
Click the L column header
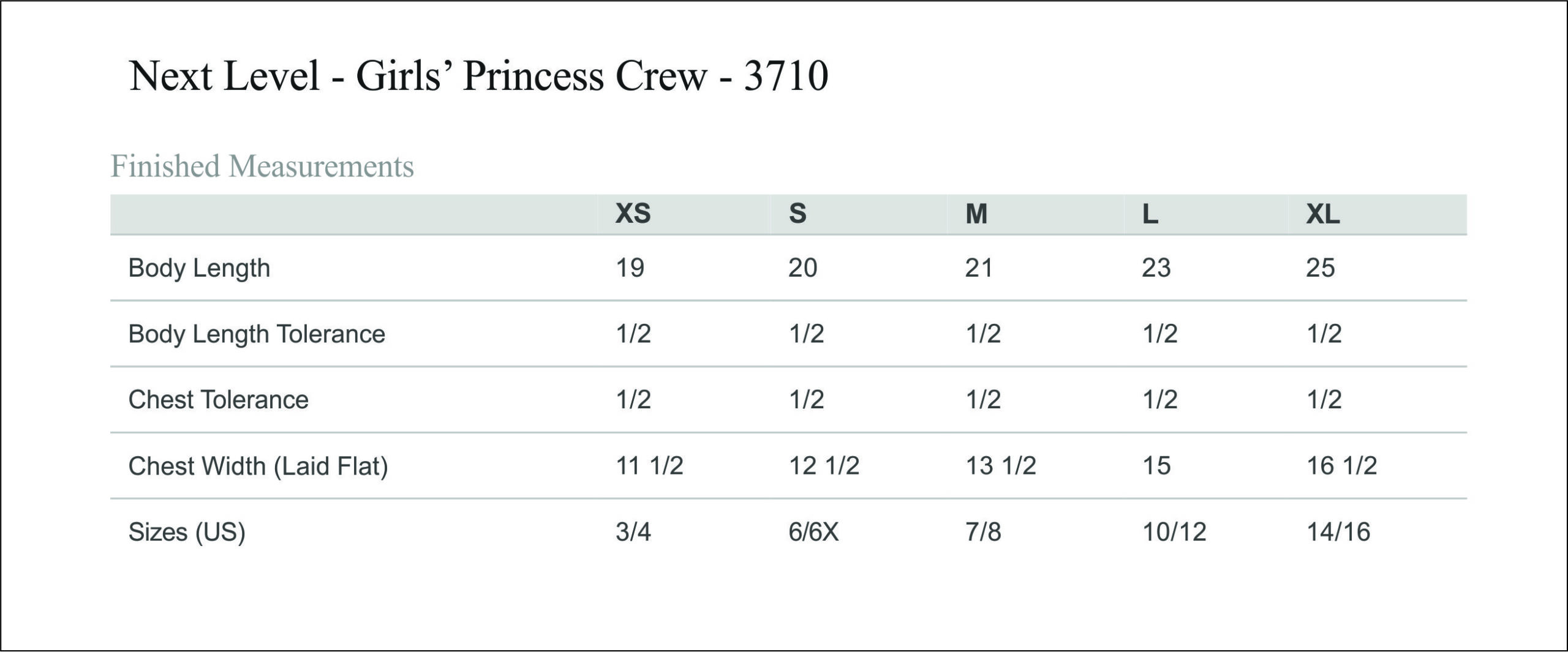pos(1150,214)
